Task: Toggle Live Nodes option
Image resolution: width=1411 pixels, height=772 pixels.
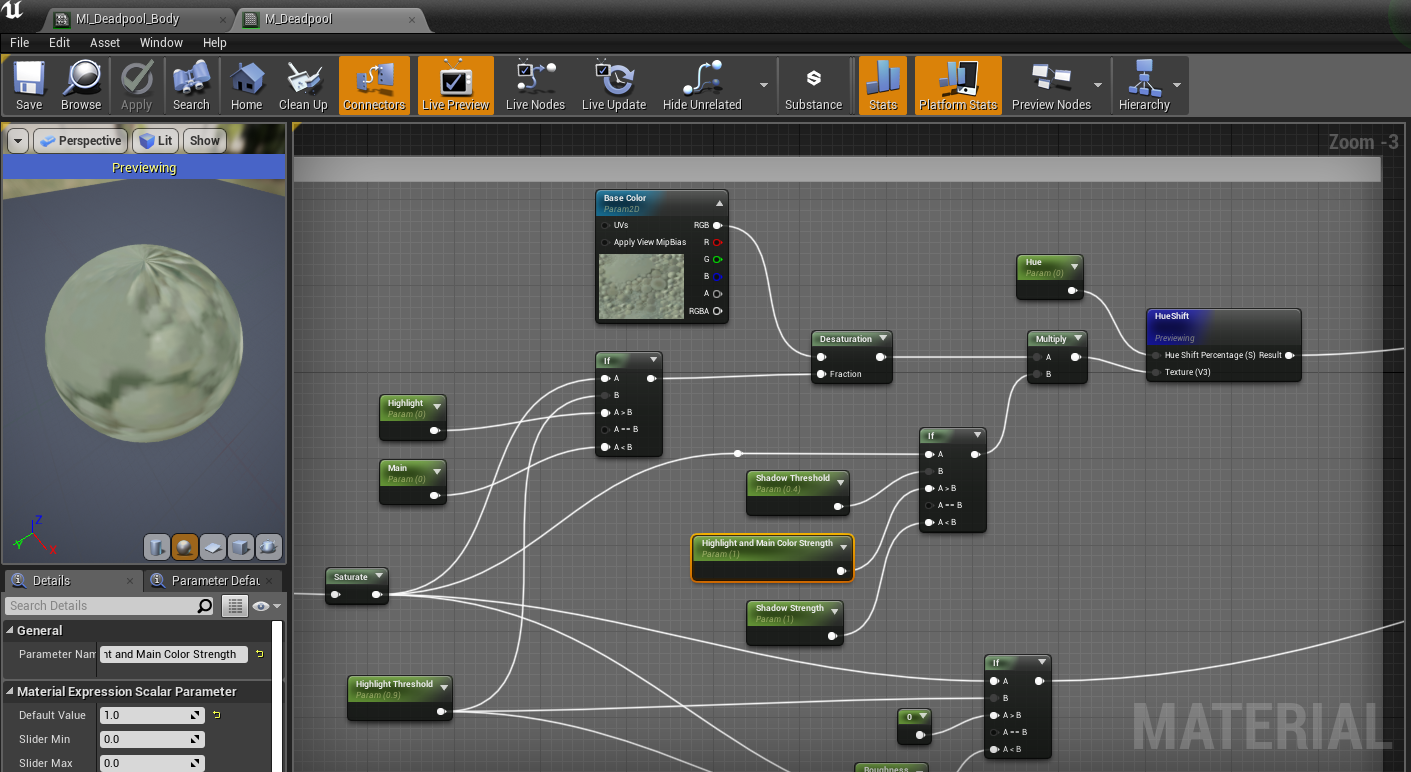Action: (535, 85)
